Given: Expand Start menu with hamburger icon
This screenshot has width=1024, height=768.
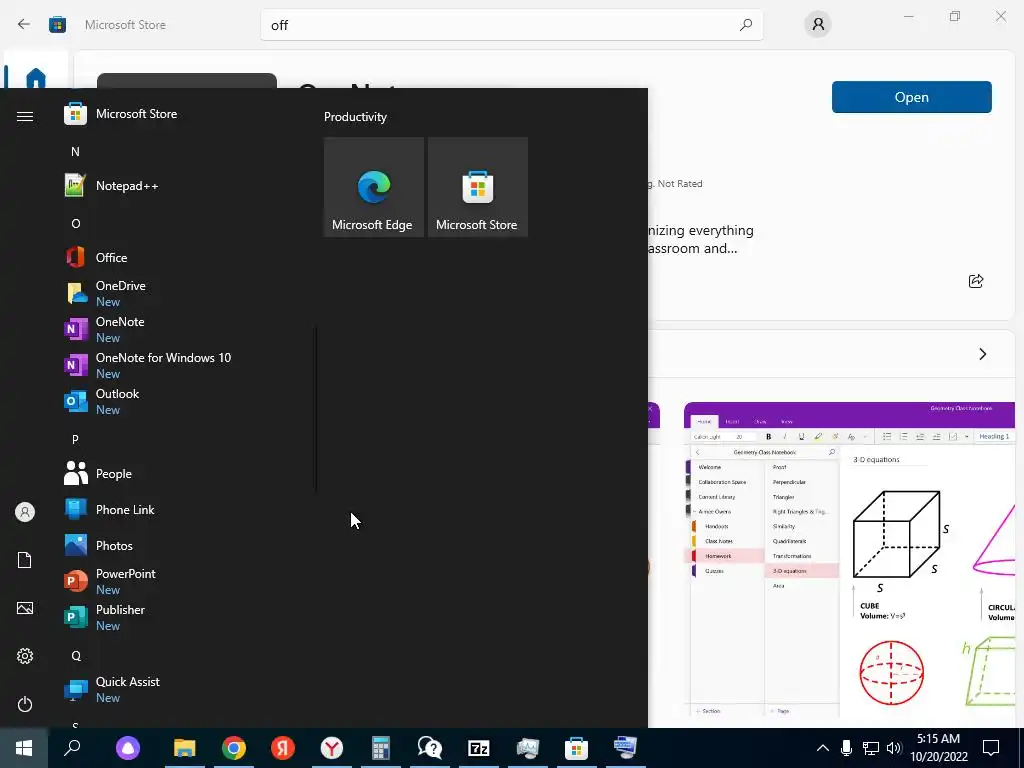Looking at the screenshot, I should coord(25,116).
